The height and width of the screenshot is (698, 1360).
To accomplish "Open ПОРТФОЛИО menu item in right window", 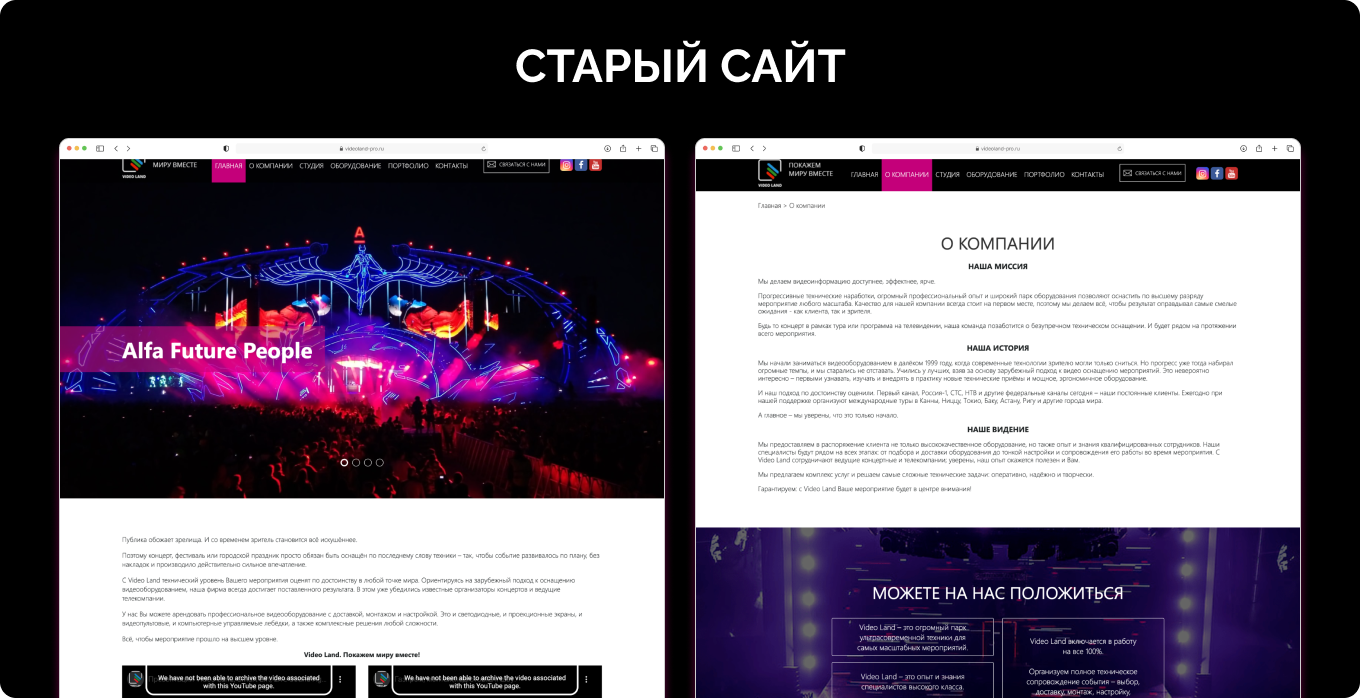I will (x=1044, y=174).
